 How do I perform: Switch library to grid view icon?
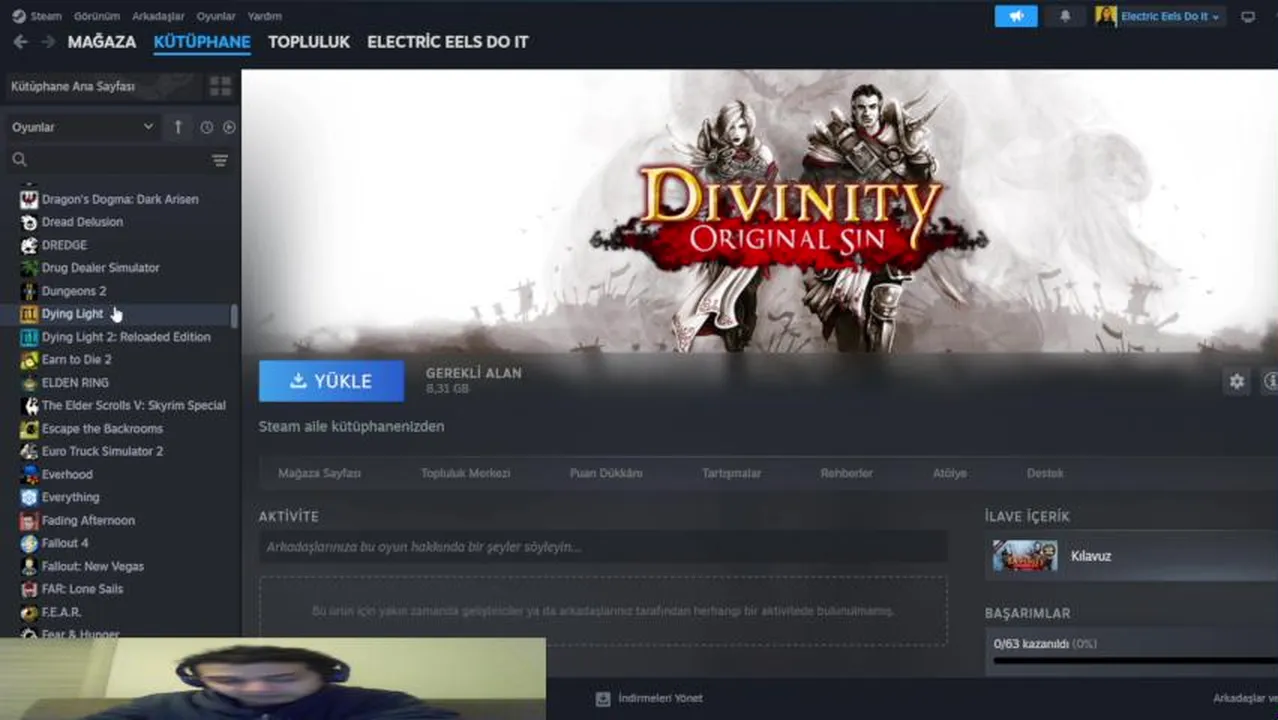pyautogui.click(x=220, y=87)
